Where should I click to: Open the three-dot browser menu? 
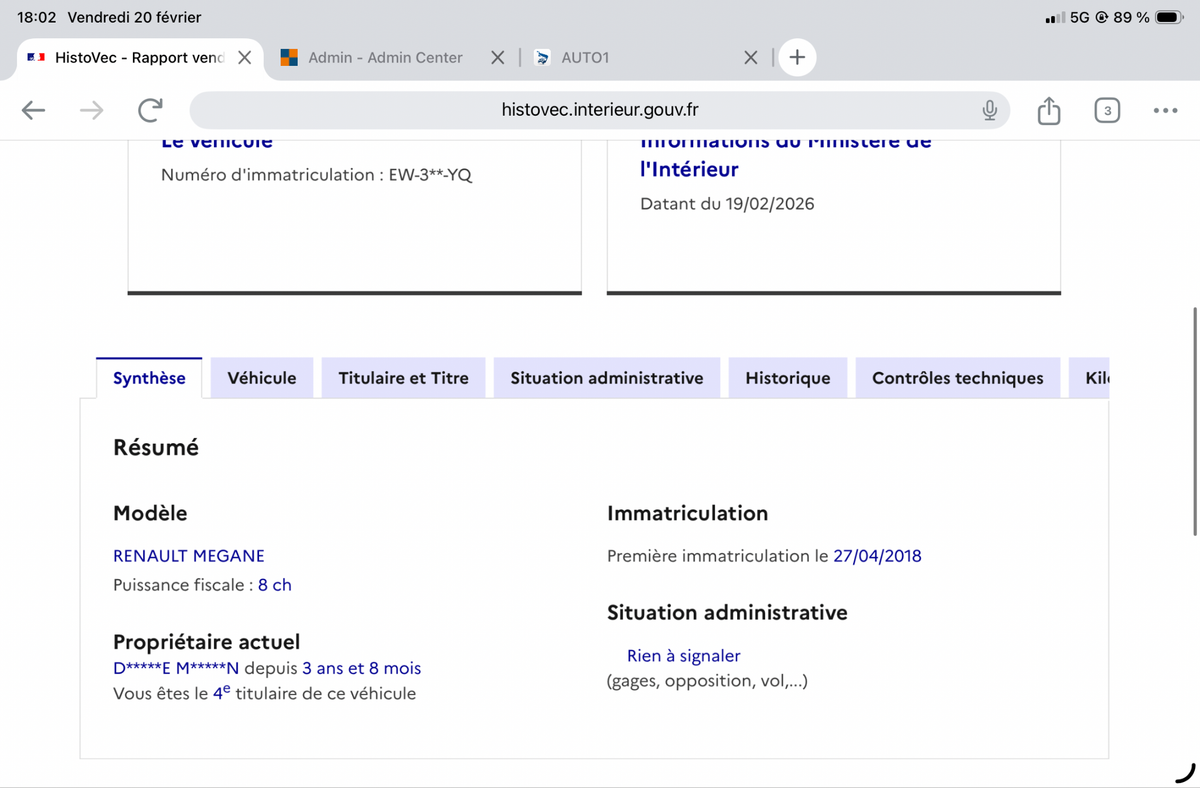(1165, 110)
